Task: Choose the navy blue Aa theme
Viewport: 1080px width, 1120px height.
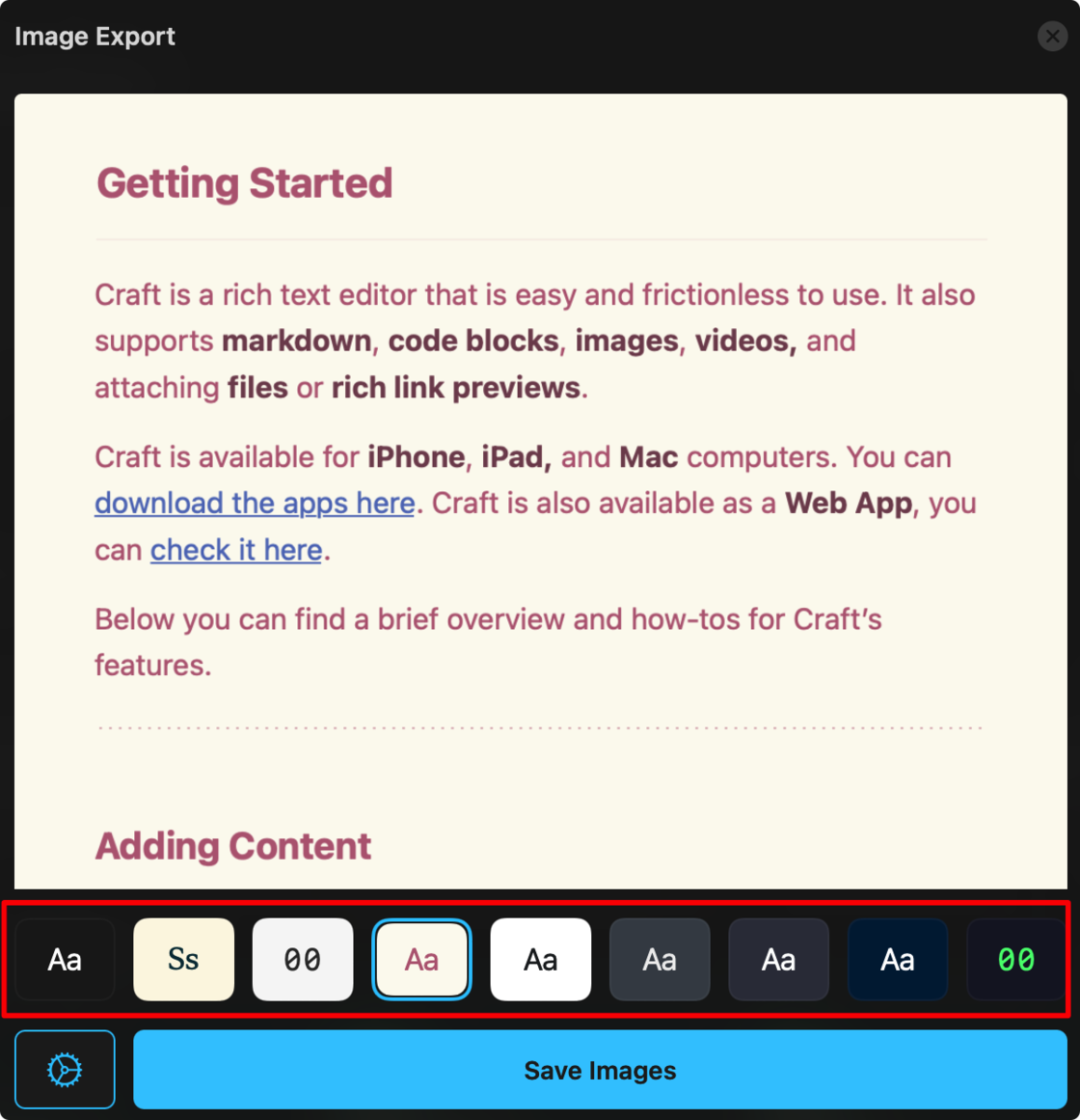Action: tap(898, 959)
